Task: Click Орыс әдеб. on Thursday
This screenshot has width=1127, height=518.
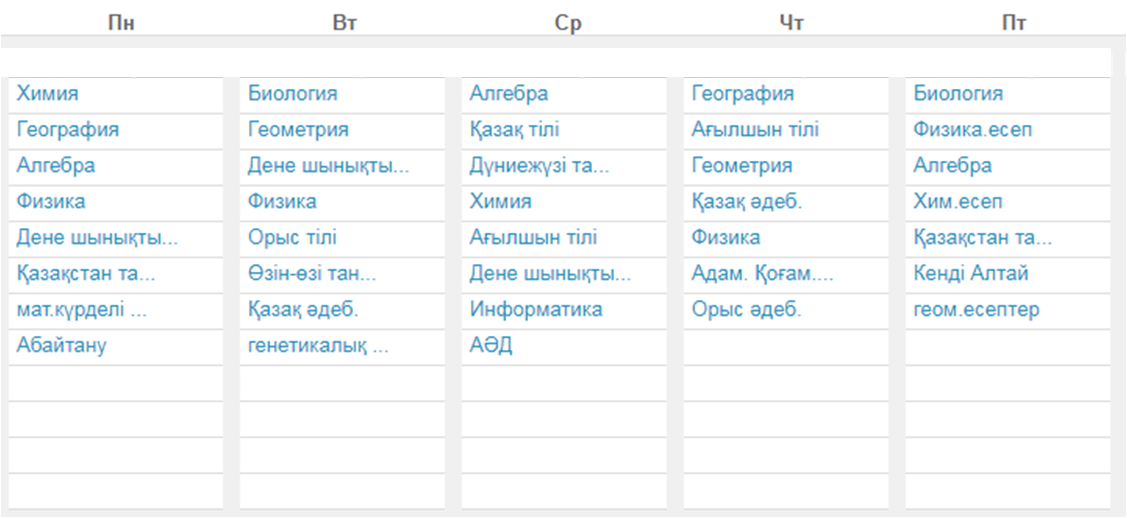Action: click(746, 310)
